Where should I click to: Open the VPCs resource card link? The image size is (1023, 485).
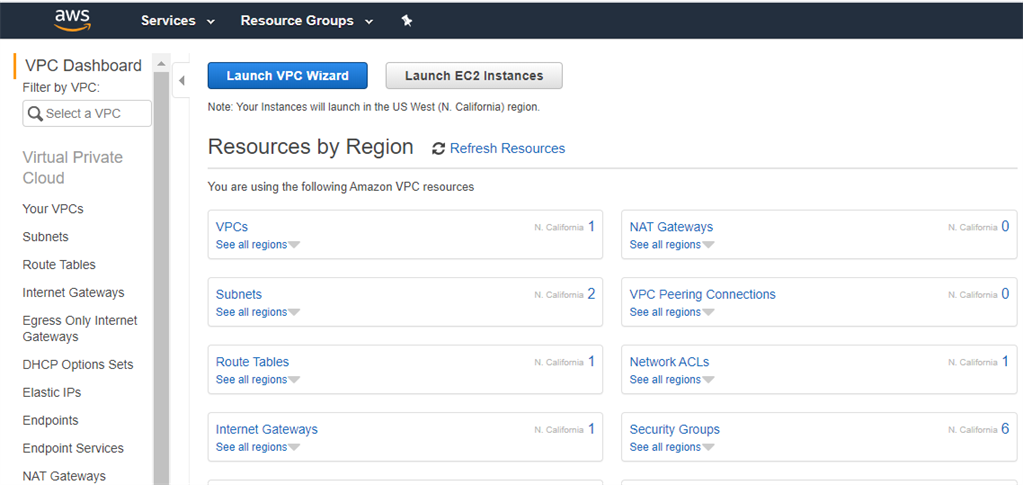(x=232, y=227)
